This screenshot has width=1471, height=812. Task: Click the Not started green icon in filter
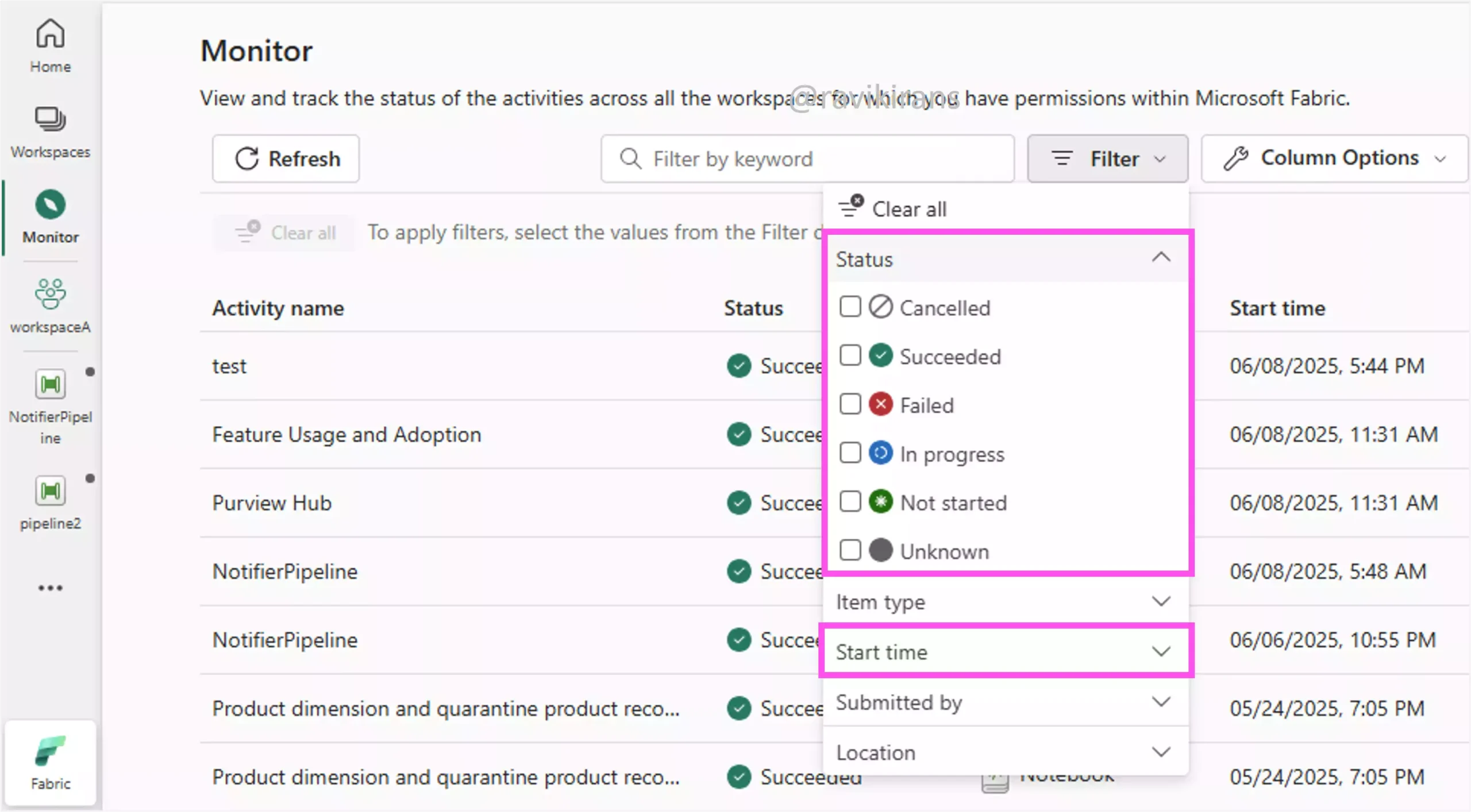click(x=880, y=502)
